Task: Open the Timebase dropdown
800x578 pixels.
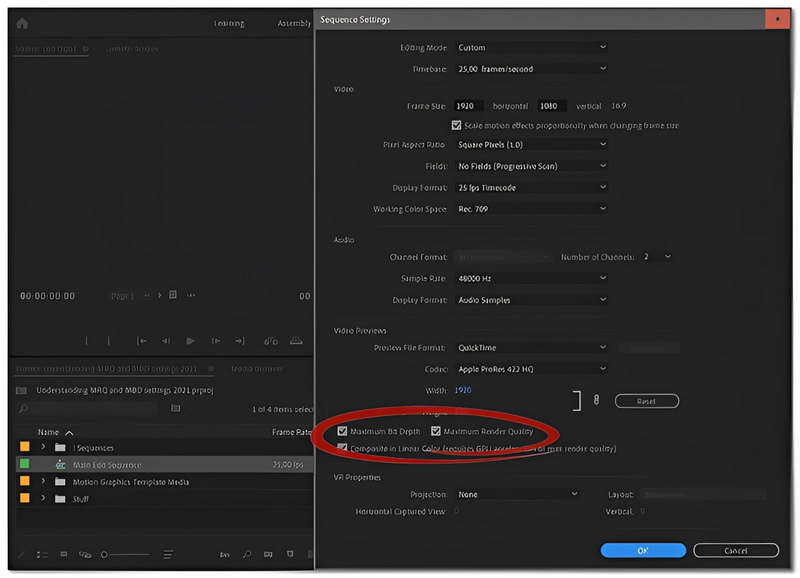Action: tap(531, 69)
